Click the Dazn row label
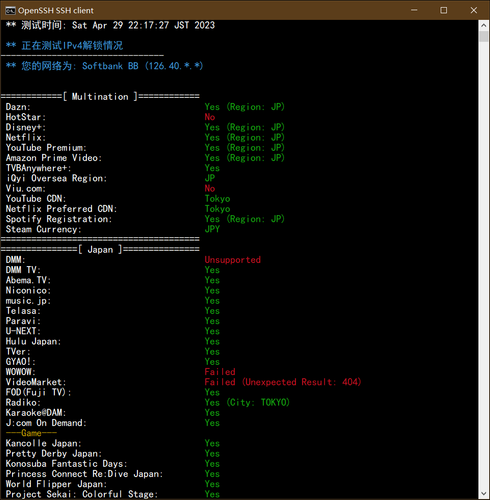The image size is (490, 500). [18, 107]
